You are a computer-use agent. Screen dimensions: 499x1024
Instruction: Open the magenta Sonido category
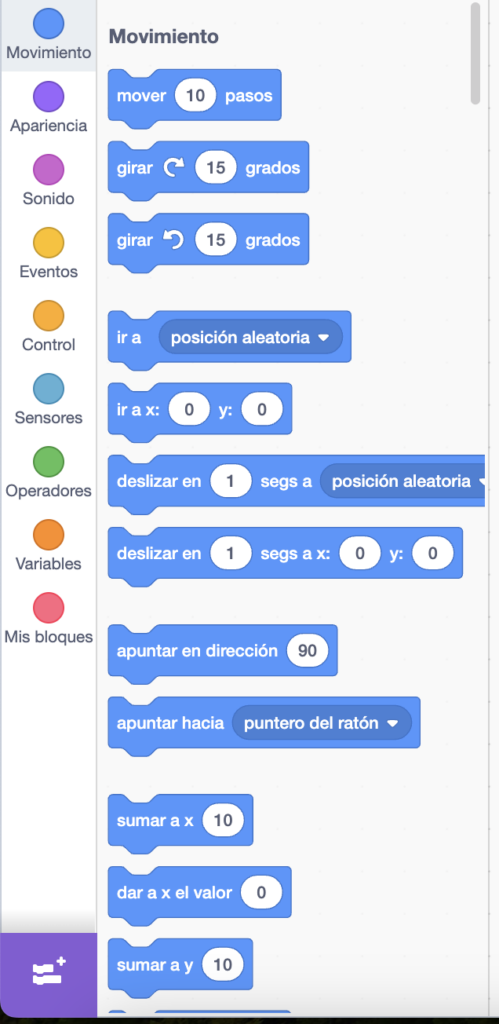[x=48, y=170]
